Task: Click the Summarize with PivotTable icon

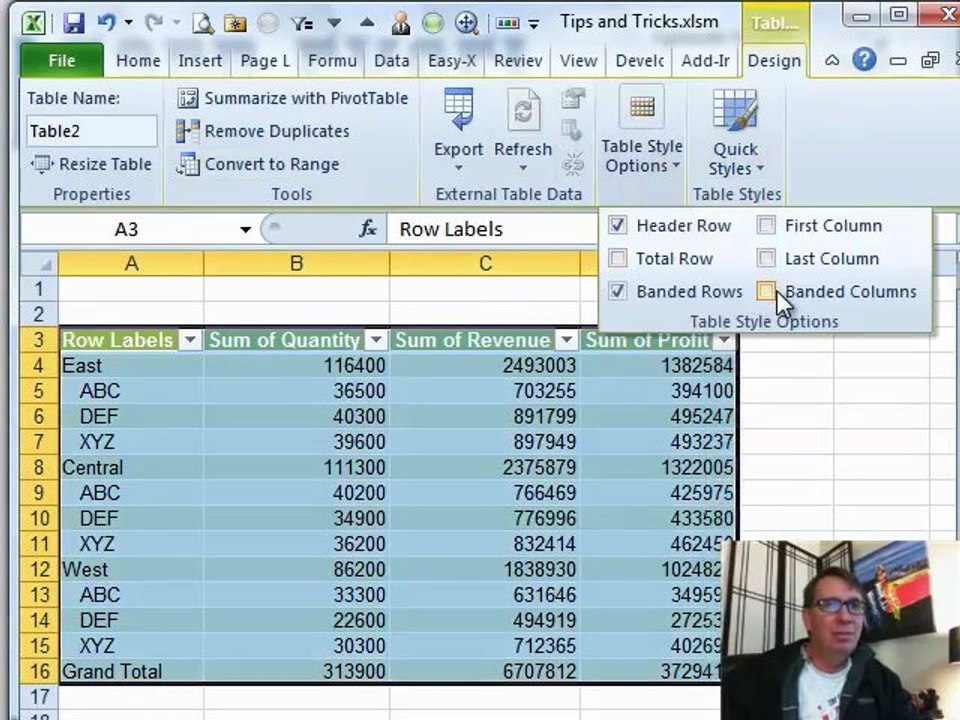Action: (x=187, y=98)
